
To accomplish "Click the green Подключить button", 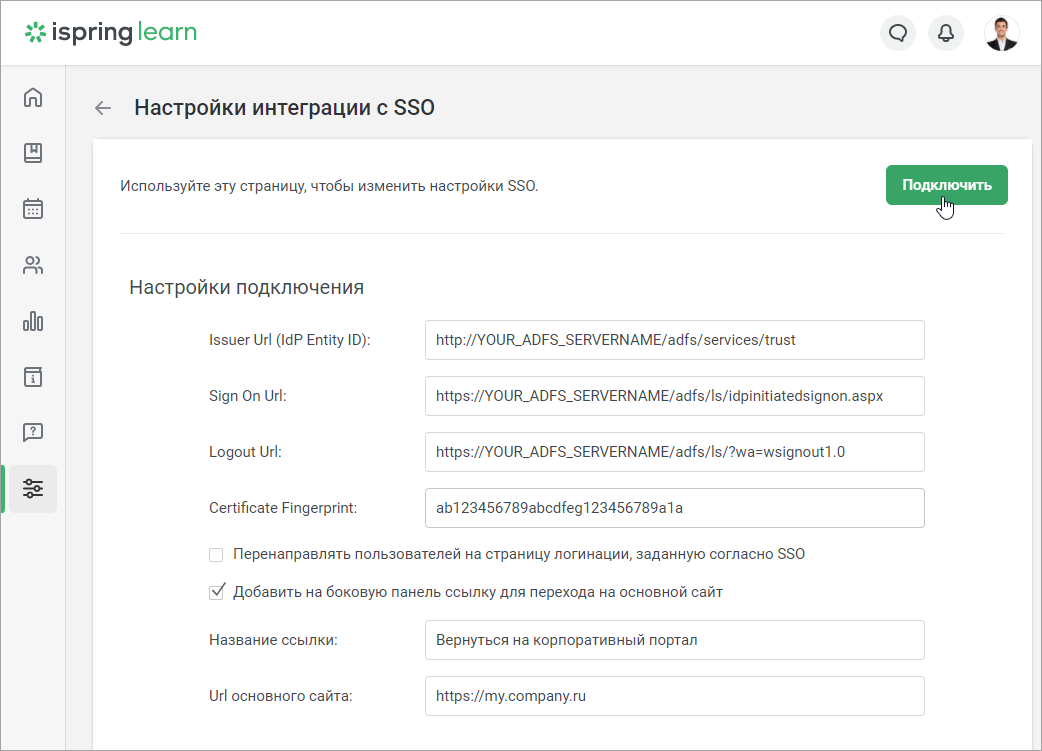I will 946,185.
